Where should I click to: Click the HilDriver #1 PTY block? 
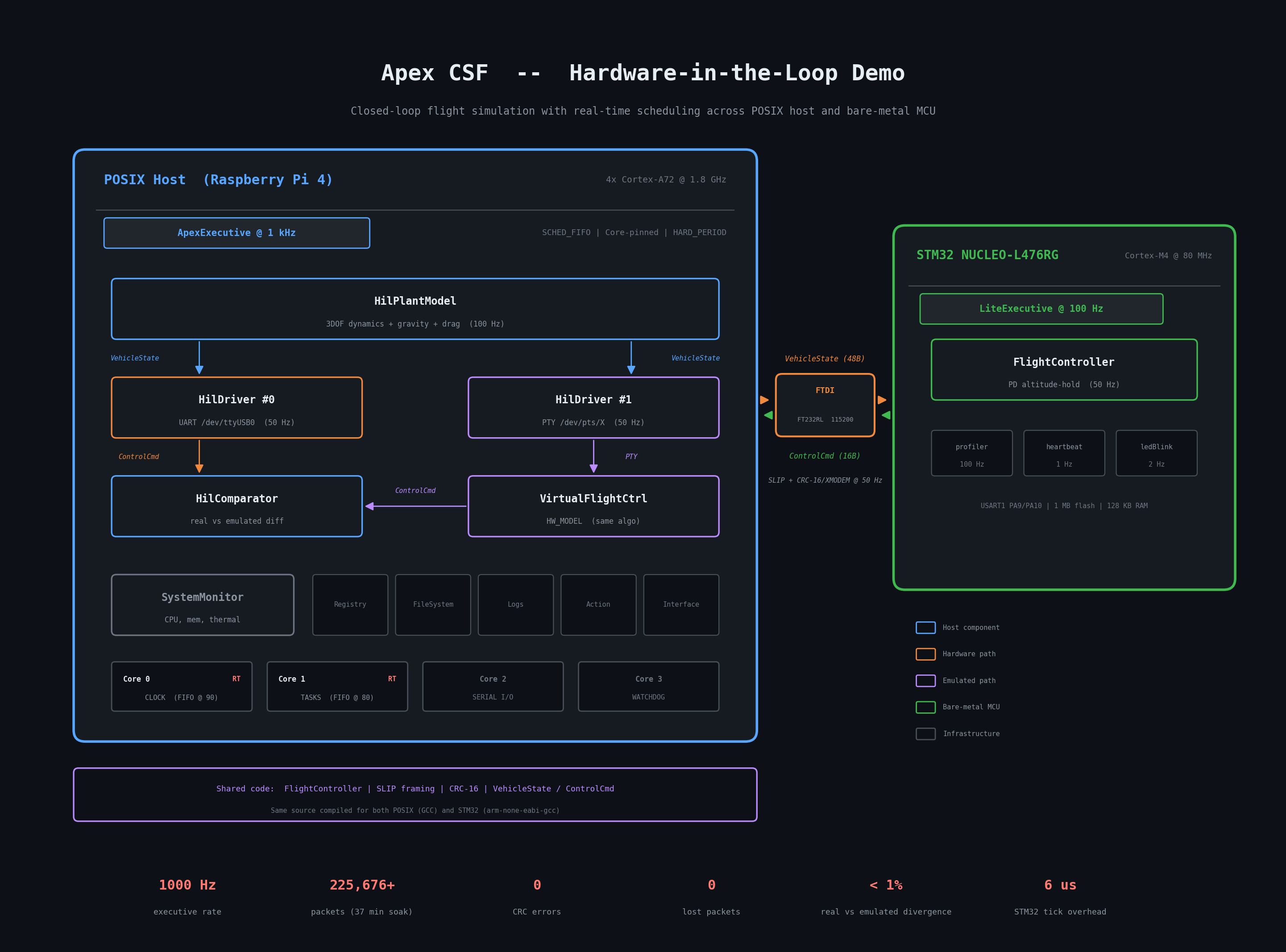pyautogui.click(x=593, y=407)
